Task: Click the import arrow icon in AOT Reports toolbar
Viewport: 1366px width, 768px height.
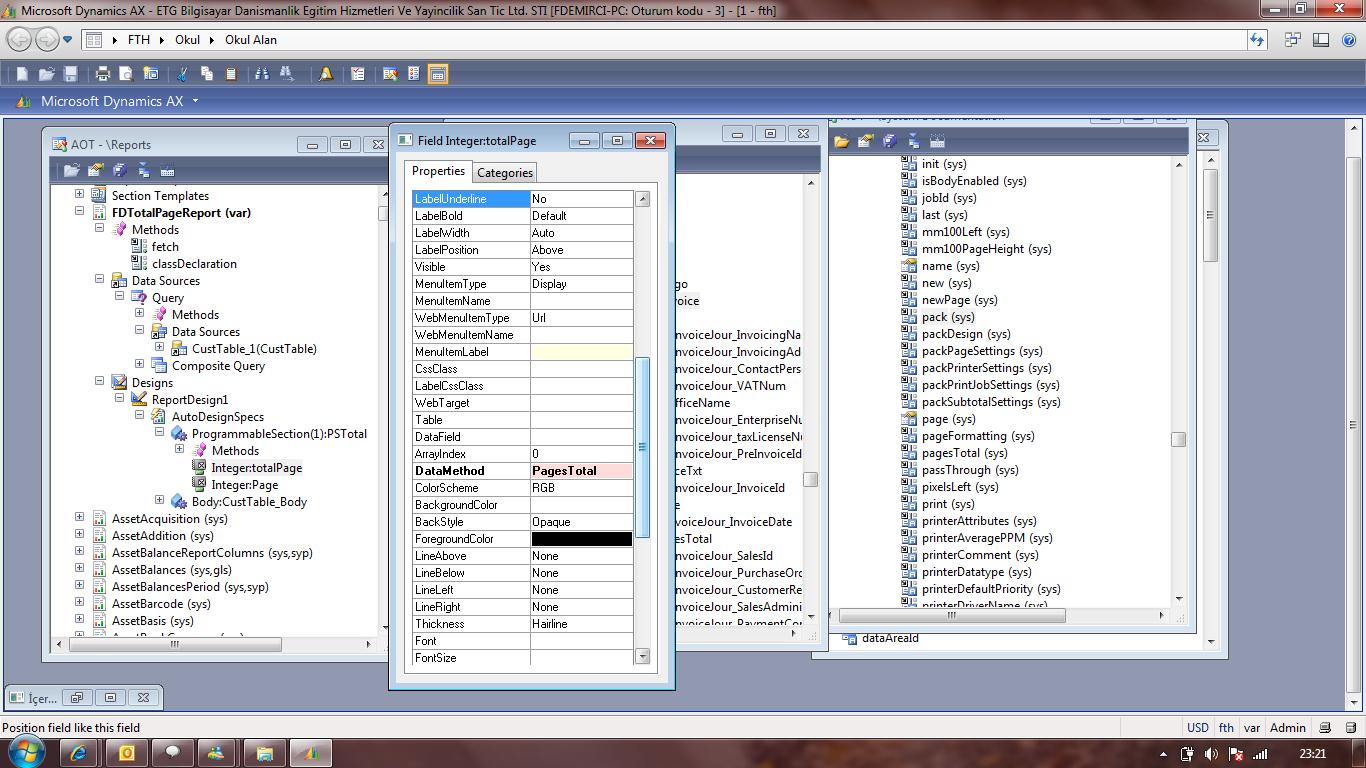Action: [143, 170]
